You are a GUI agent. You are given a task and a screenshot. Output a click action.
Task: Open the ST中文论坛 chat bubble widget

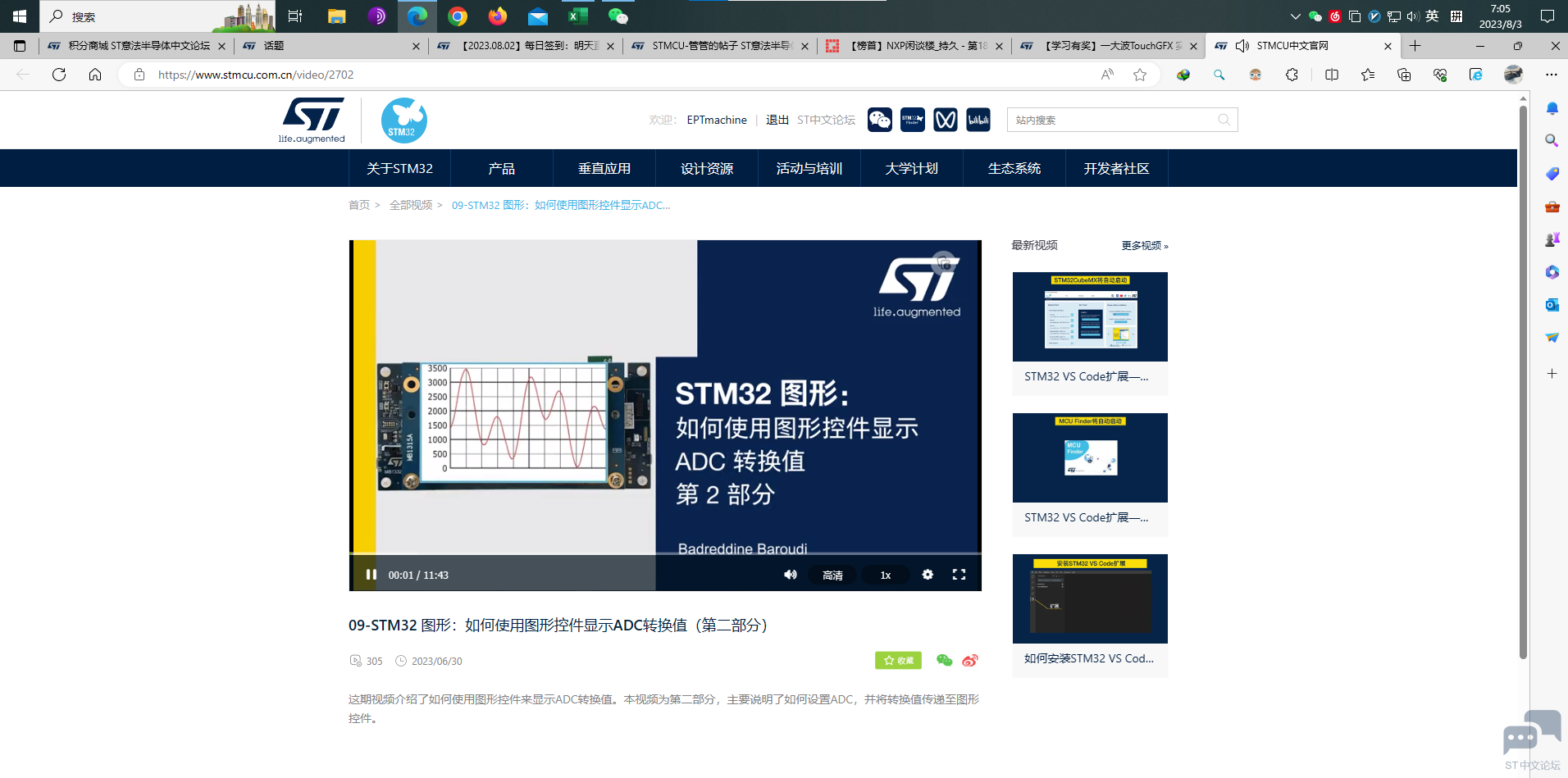1532,740
